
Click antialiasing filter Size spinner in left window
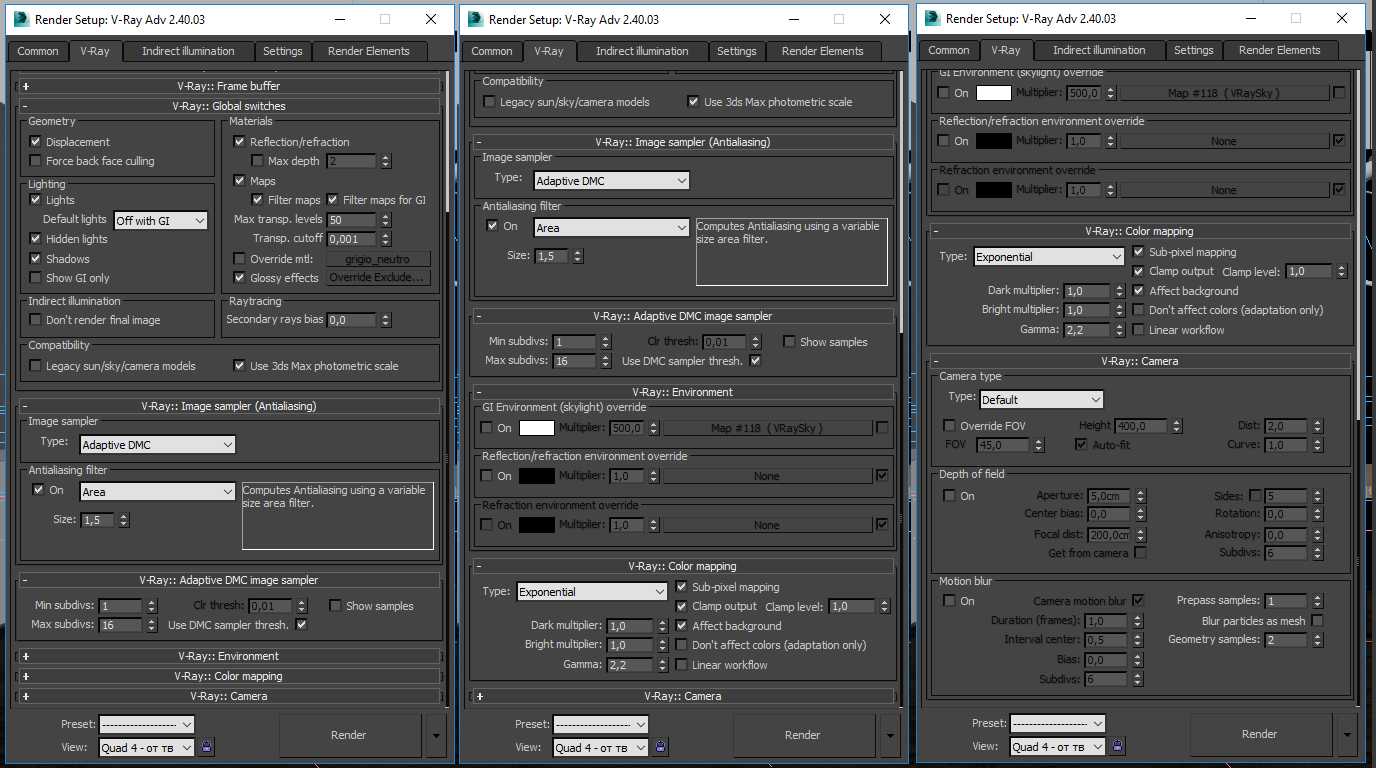pyautogui.click(x=124, y=520)
